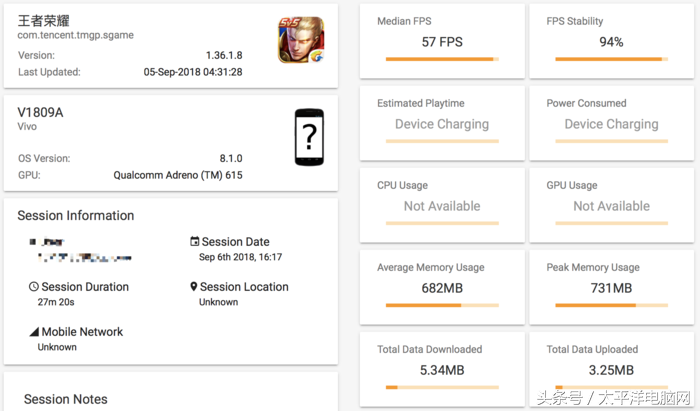Click the Session Location pin icon
The width and height of the screenshot is (700, 411).
(x=193, y=286)
